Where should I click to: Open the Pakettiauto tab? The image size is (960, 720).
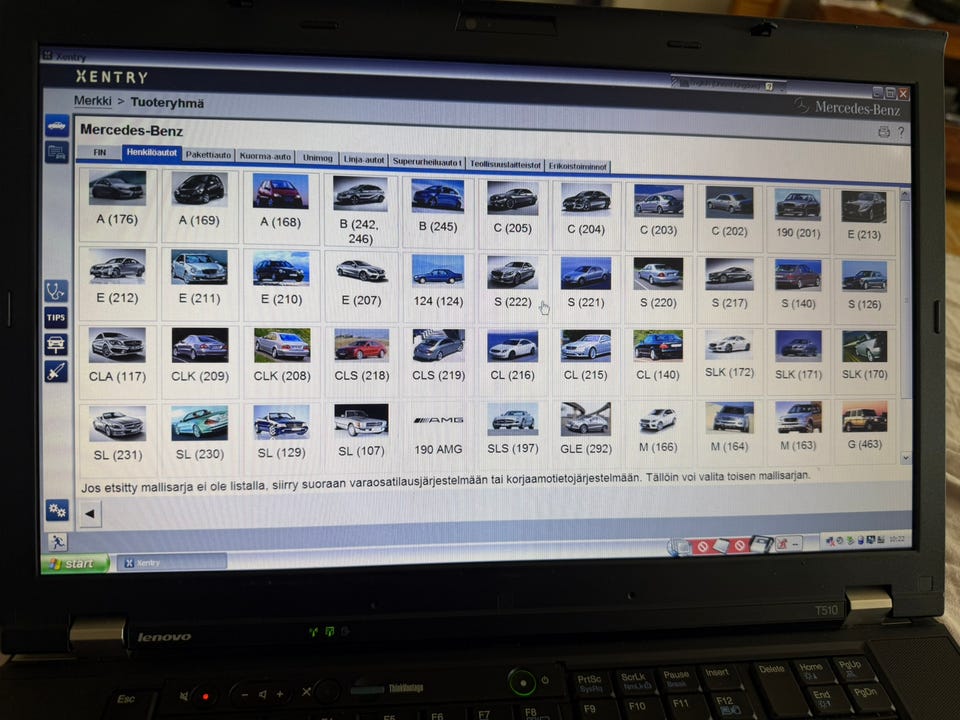pyautogui.click(x=208, y=155)
